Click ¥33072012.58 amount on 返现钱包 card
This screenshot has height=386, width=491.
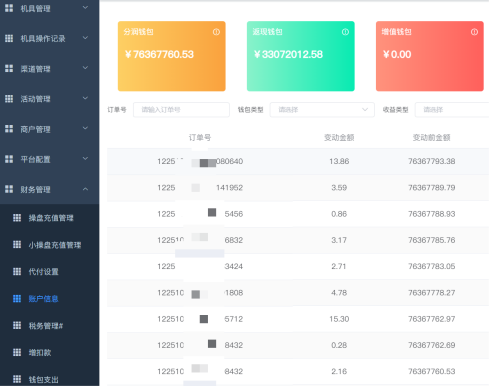coord(288,54)
